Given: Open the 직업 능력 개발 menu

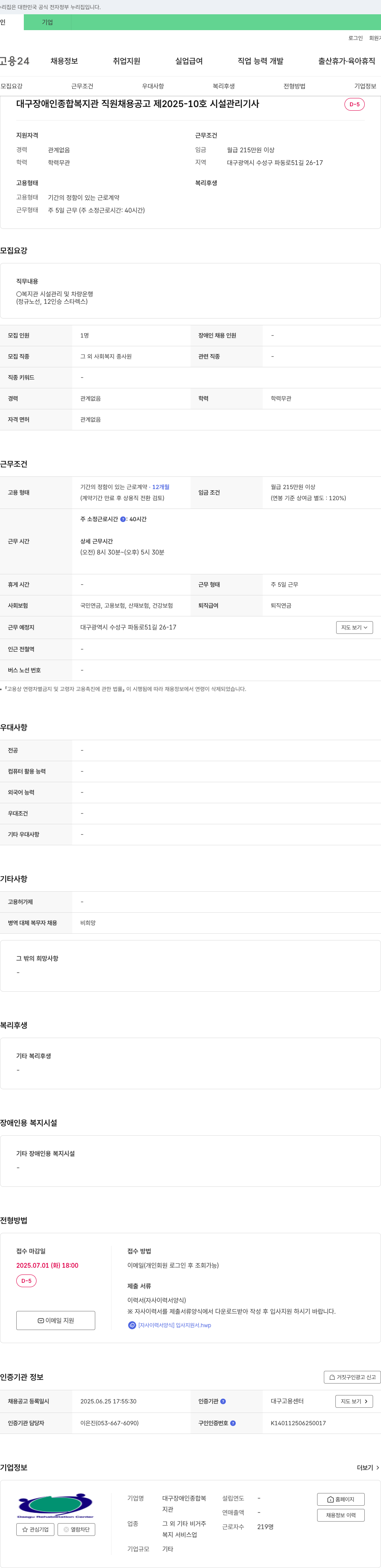Looking at the screenshot, I should (260, 61).
